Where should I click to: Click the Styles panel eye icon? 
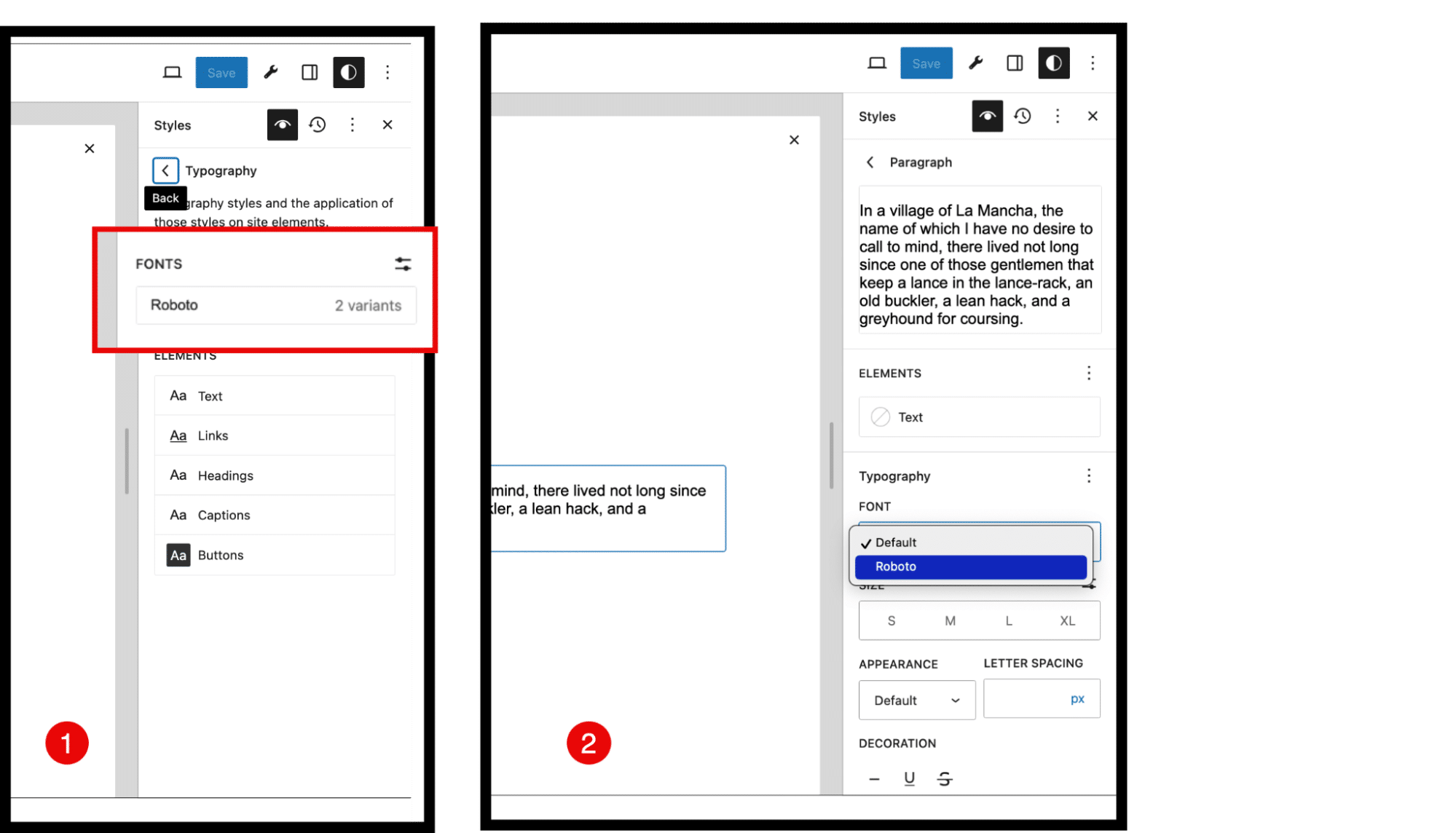coord(284,124)
